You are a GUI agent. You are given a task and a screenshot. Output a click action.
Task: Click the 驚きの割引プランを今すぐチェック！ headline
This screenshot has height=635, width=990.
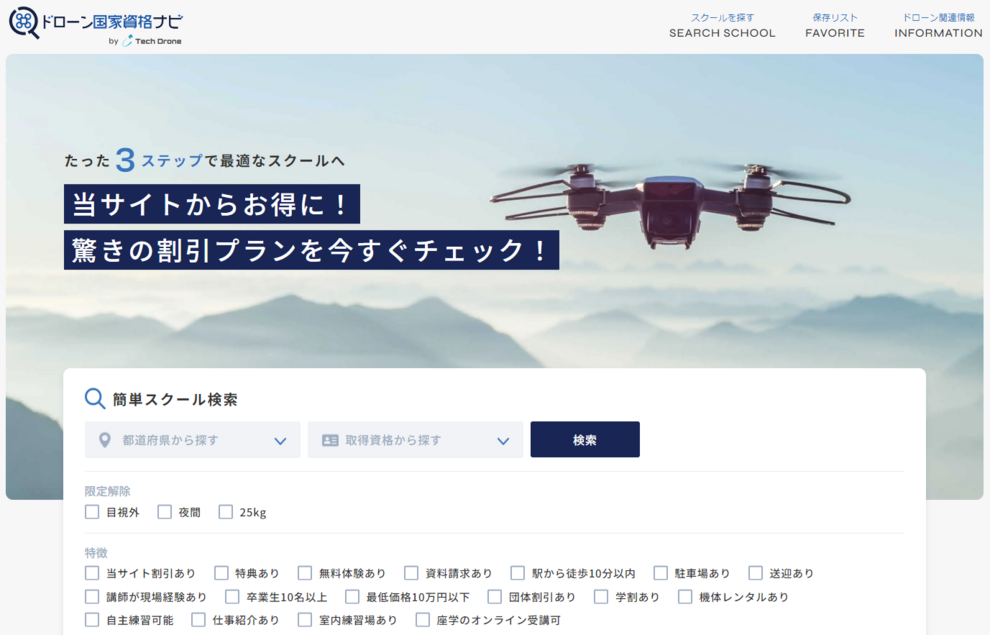tap(311, 250)
